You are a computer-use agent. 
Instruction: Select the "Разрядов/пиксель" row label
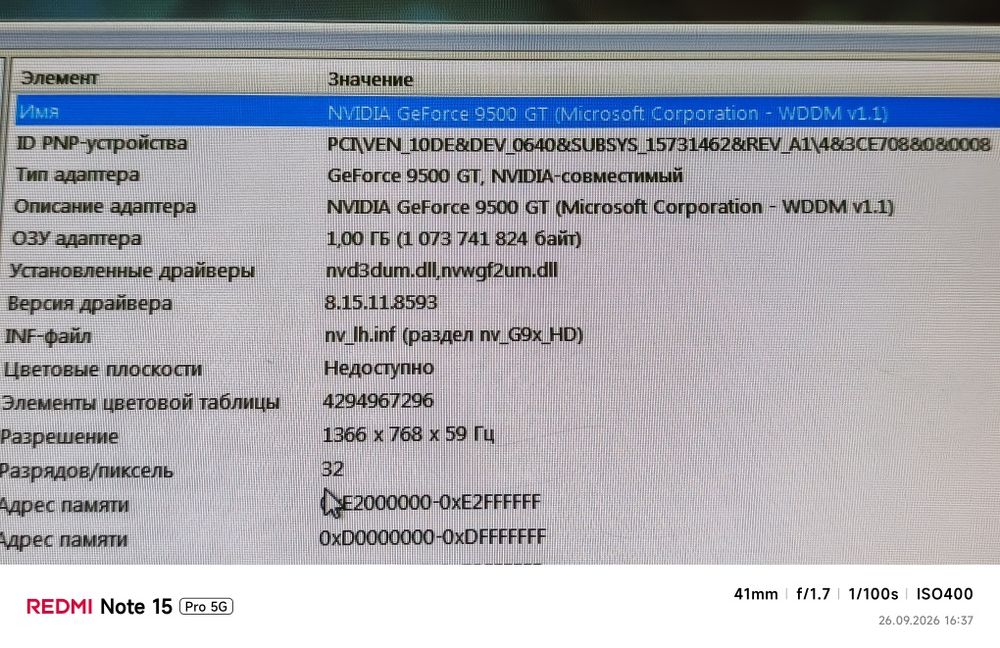tap(86, 471)
